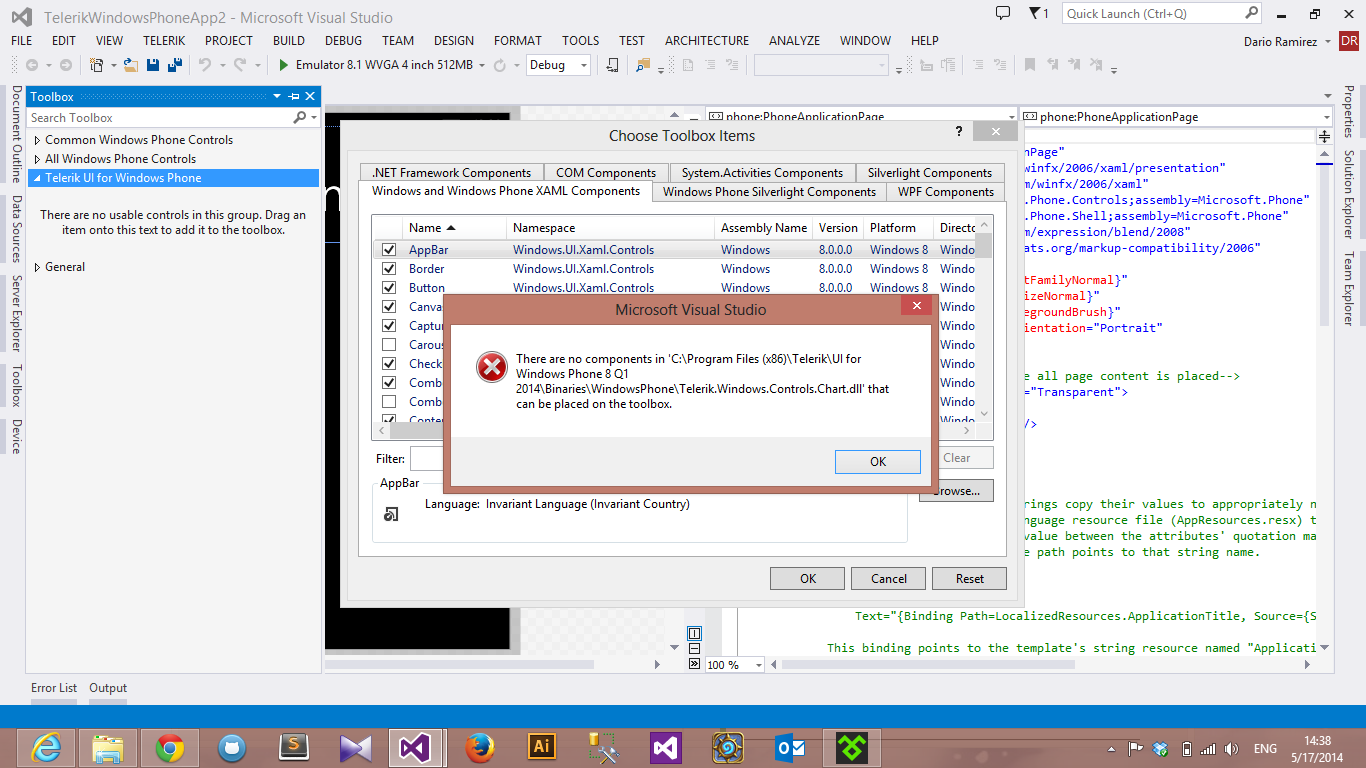Open the Feedback speech bubble icon

[1003, 13]
